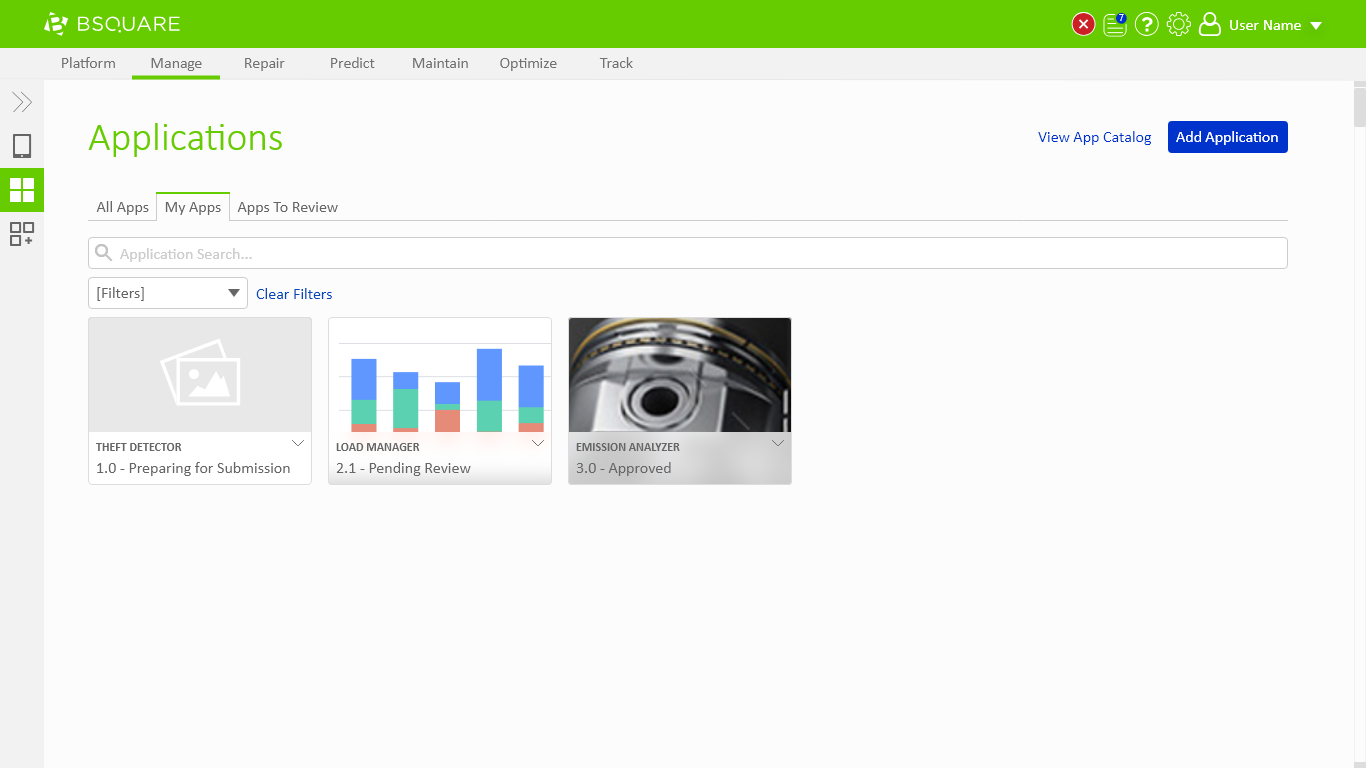Viewport: 1366px width, 768px height.
Task: Open the Filters dropdown
Action: click(168, 293)
